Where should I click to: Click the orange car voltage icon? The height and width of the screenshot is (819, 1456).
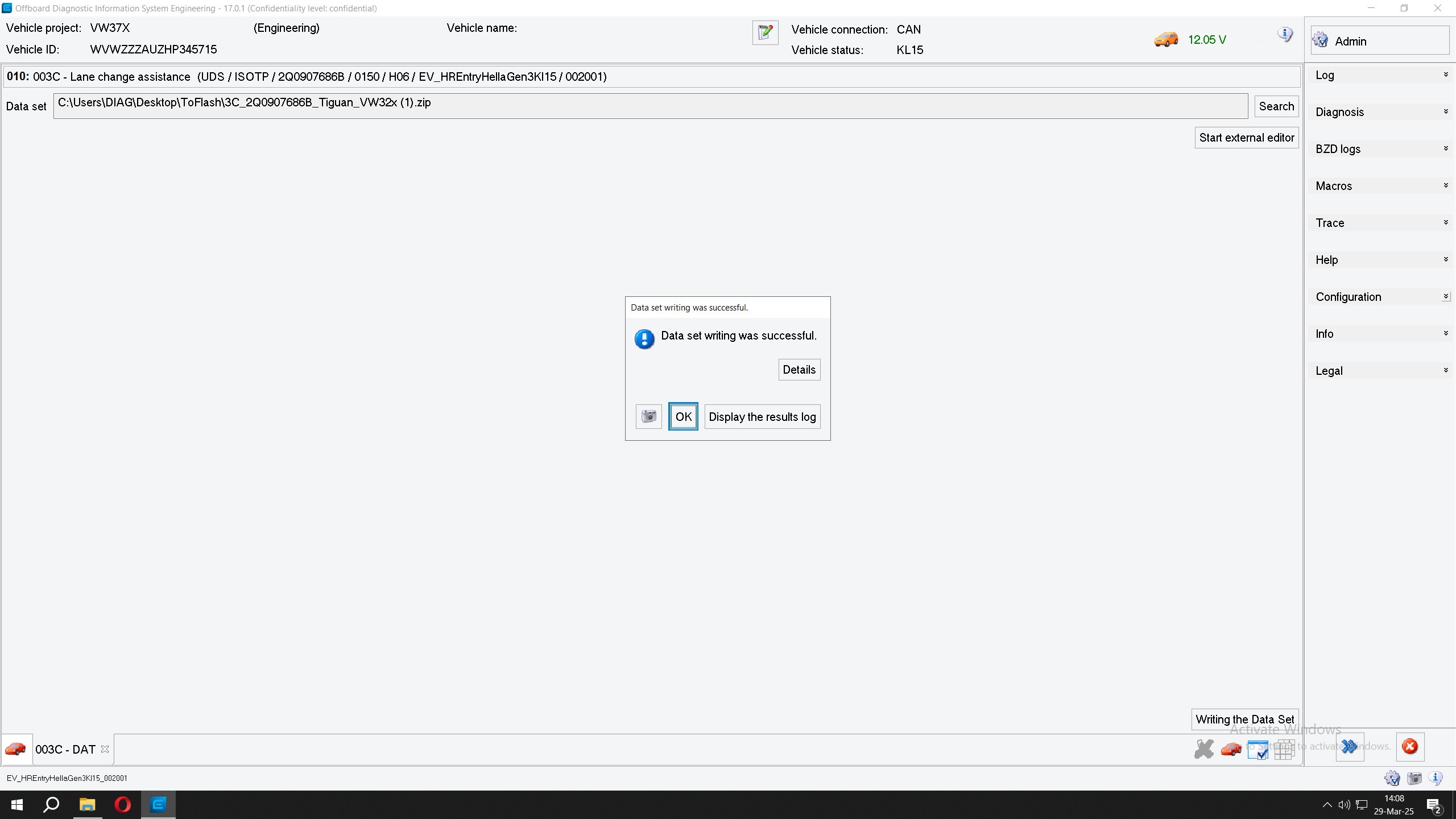1165,40
